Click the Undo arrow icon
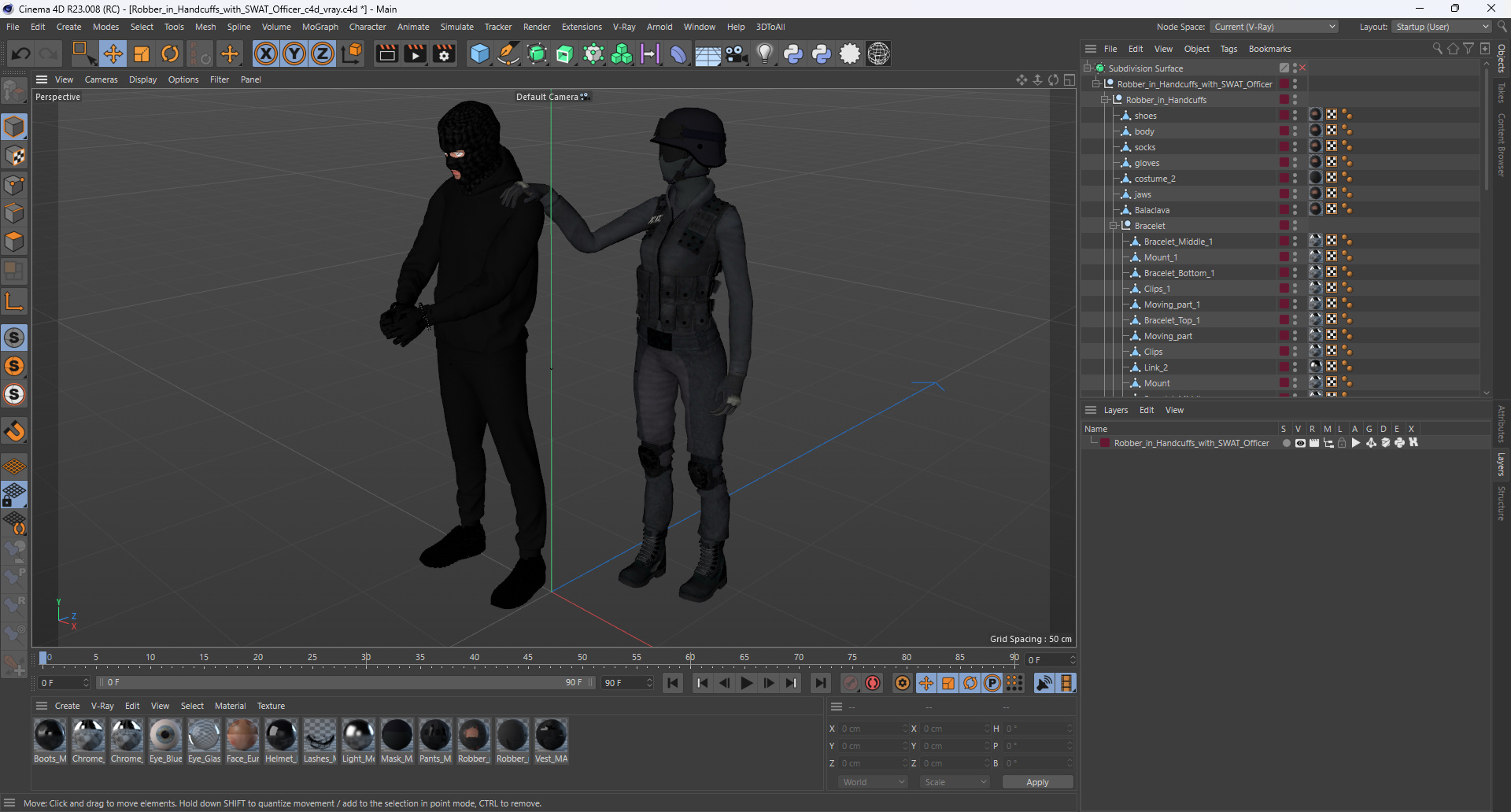The width and height of the screenshot is (1511, 812). pyautogui.click(x=21, y=54)
